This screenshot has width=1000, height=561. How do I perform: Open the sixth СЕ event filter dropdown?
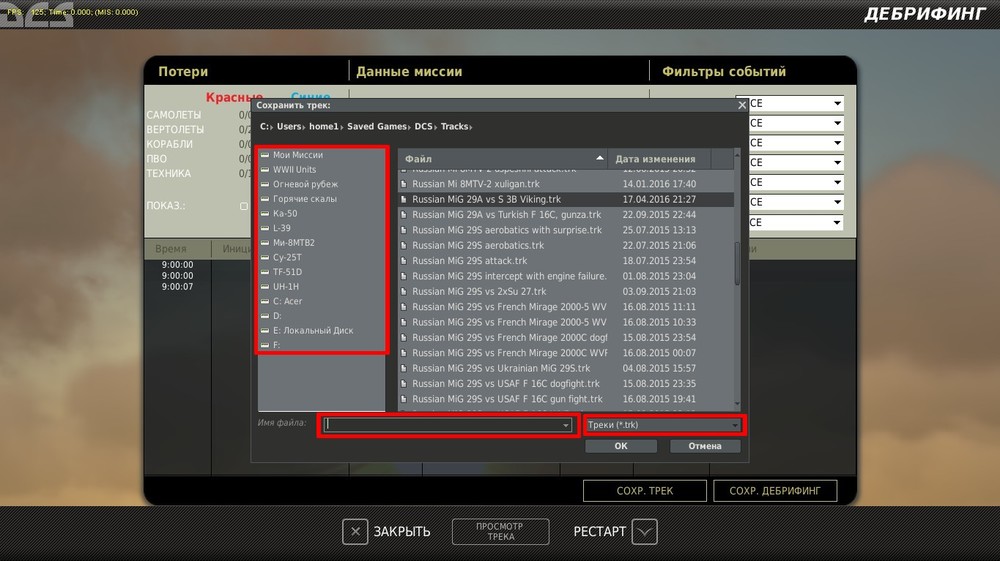[x=837, y=202]
